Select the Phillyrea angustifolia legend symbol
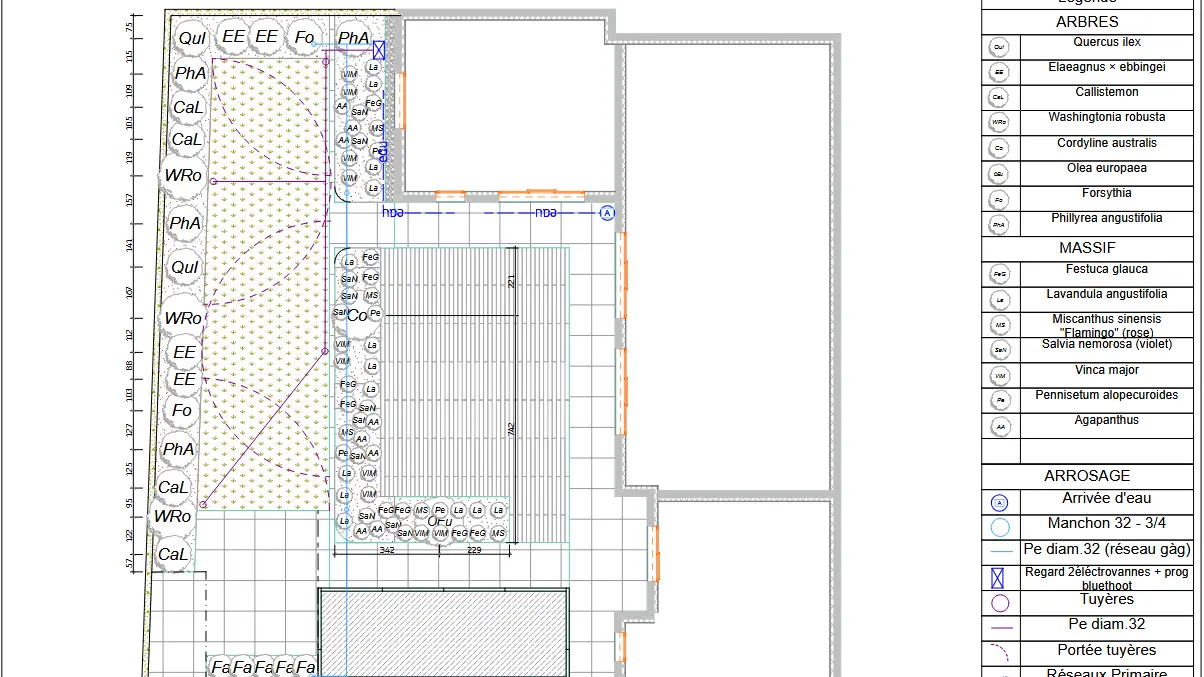The width and height of the screenshot is (1204, 677). 999,225
